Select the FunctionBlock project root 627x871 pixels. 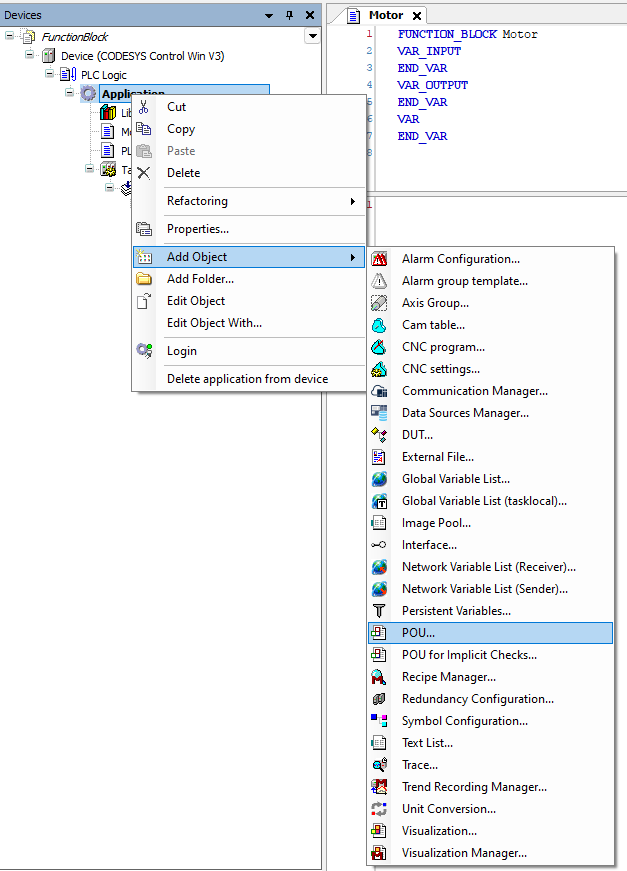[x=74, y=37]
